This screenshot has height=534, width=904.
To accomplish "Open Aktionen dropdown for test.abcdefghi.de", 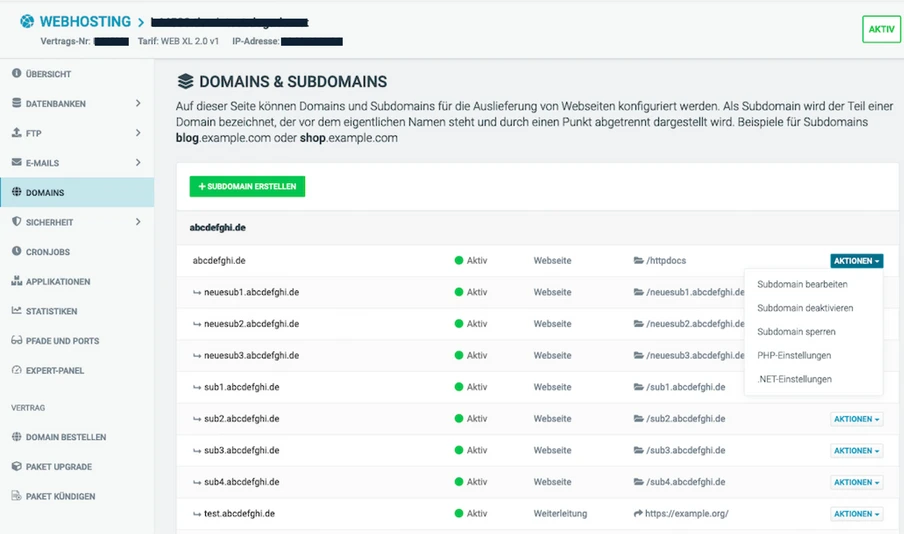I will click(x=856, y=514).
